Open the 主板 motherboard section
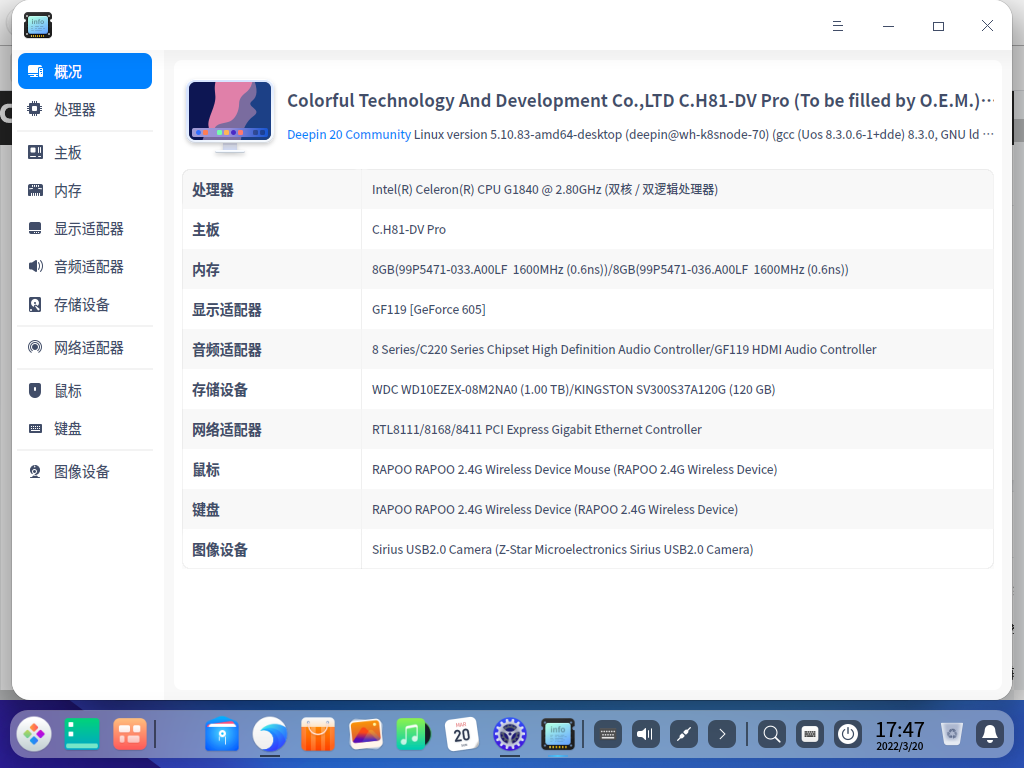 click(85, 152)
